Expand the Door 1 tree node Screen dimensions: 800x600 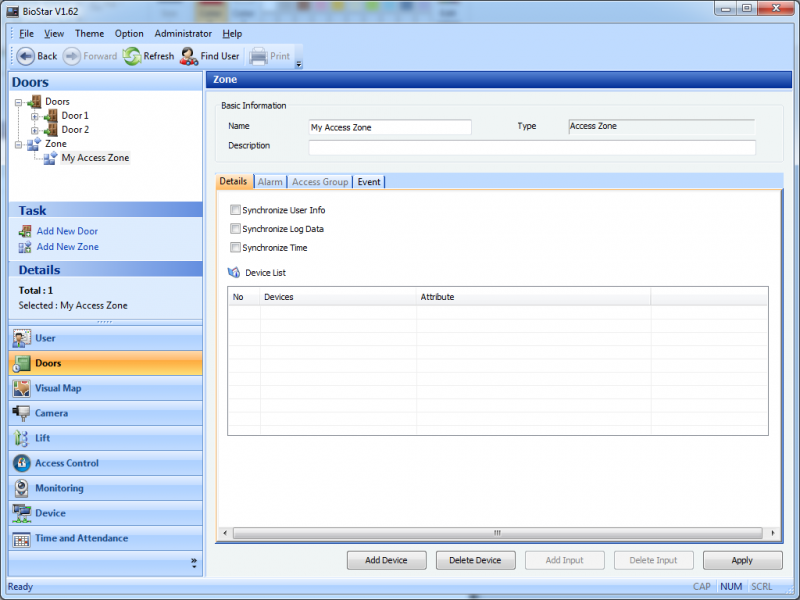coord(35,116)
